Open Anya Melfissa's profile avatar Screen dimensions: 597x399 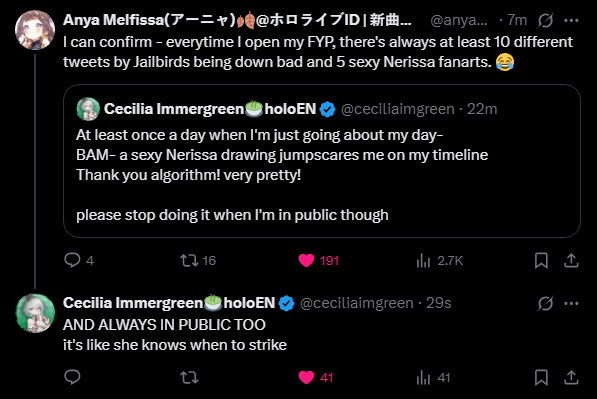(x=35, y=30)
